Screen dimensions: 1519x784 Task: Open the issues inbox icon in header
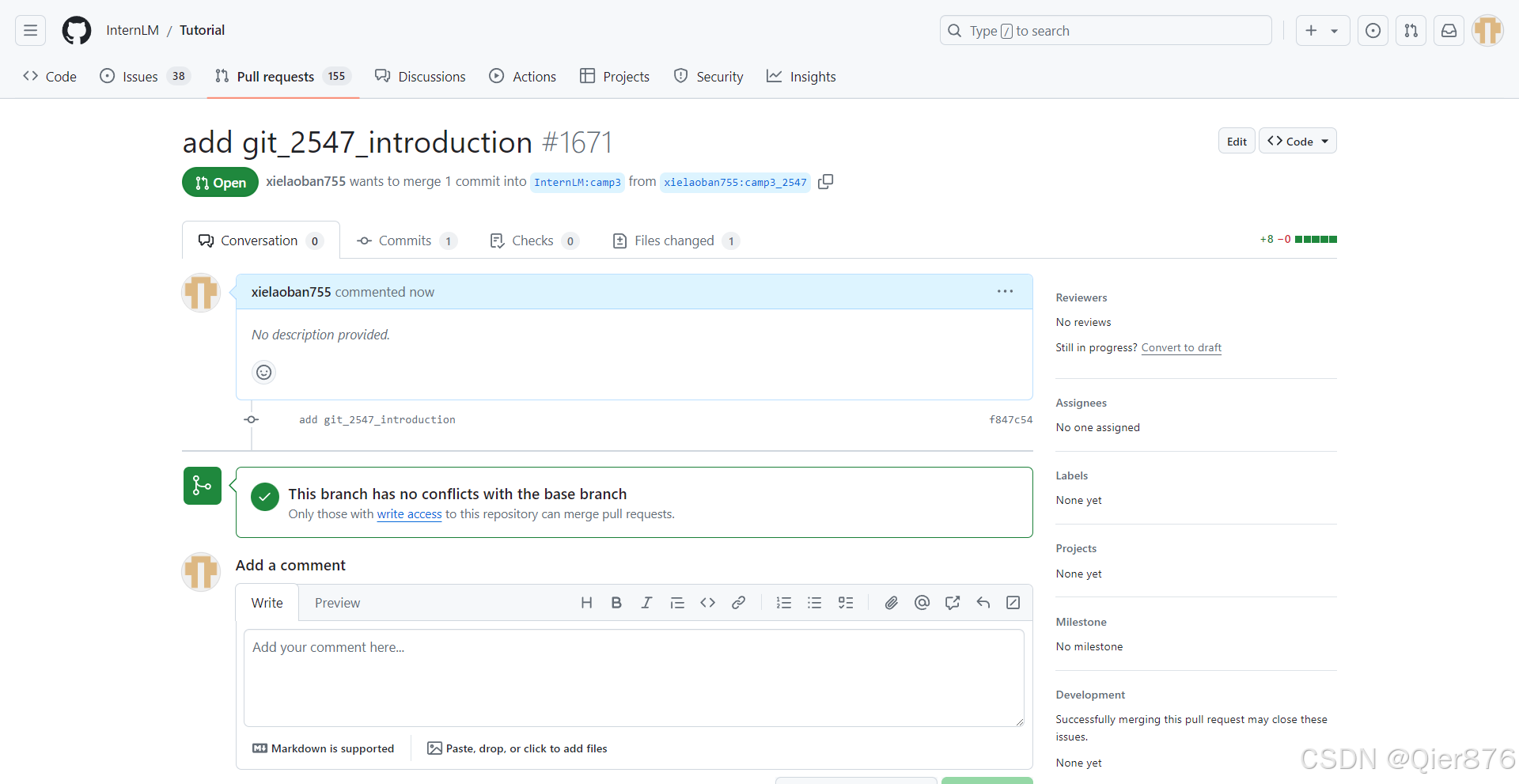pyautogui.click(x=1373, y=30)
